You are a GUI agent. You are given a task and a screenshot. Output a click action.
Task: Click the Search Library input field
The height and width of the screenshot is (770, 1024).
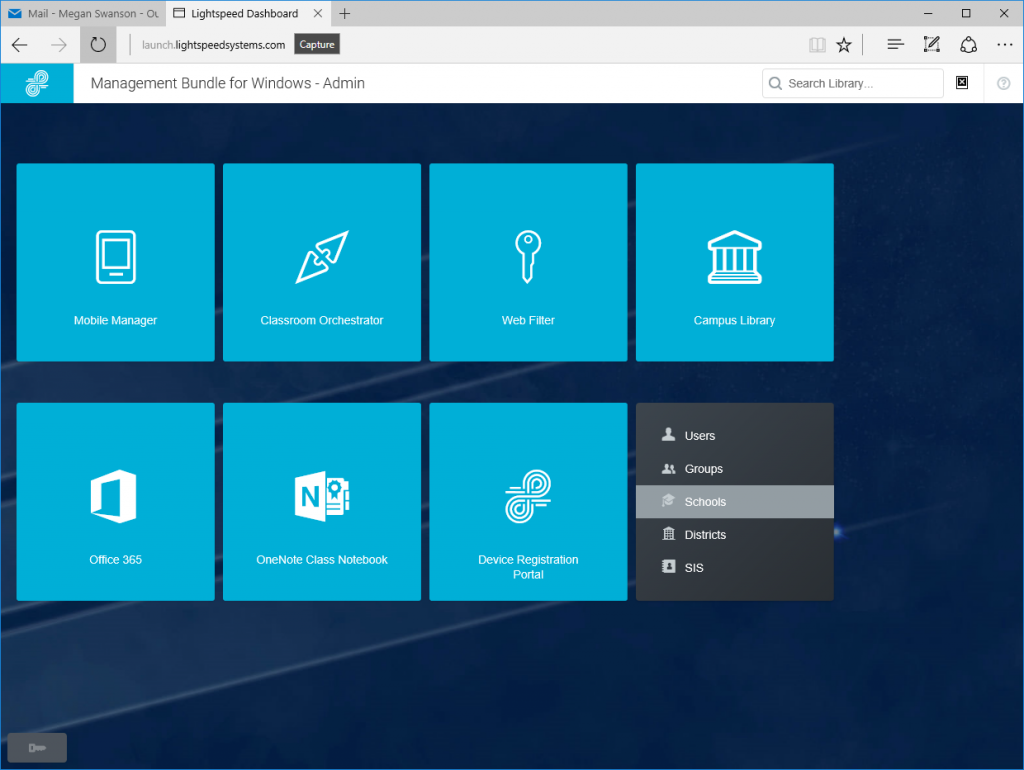852,84
